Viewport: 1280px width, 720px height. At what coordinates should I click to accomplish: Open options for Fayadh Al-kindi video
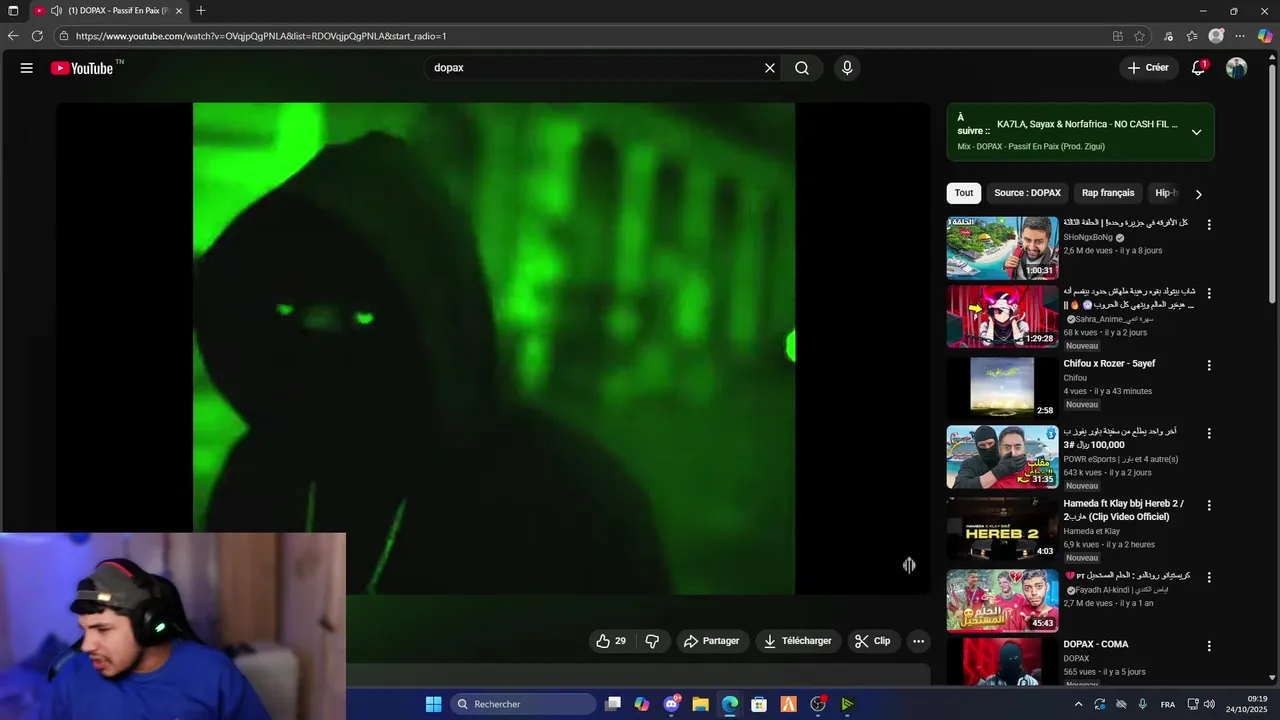(x=1209, y=578)
